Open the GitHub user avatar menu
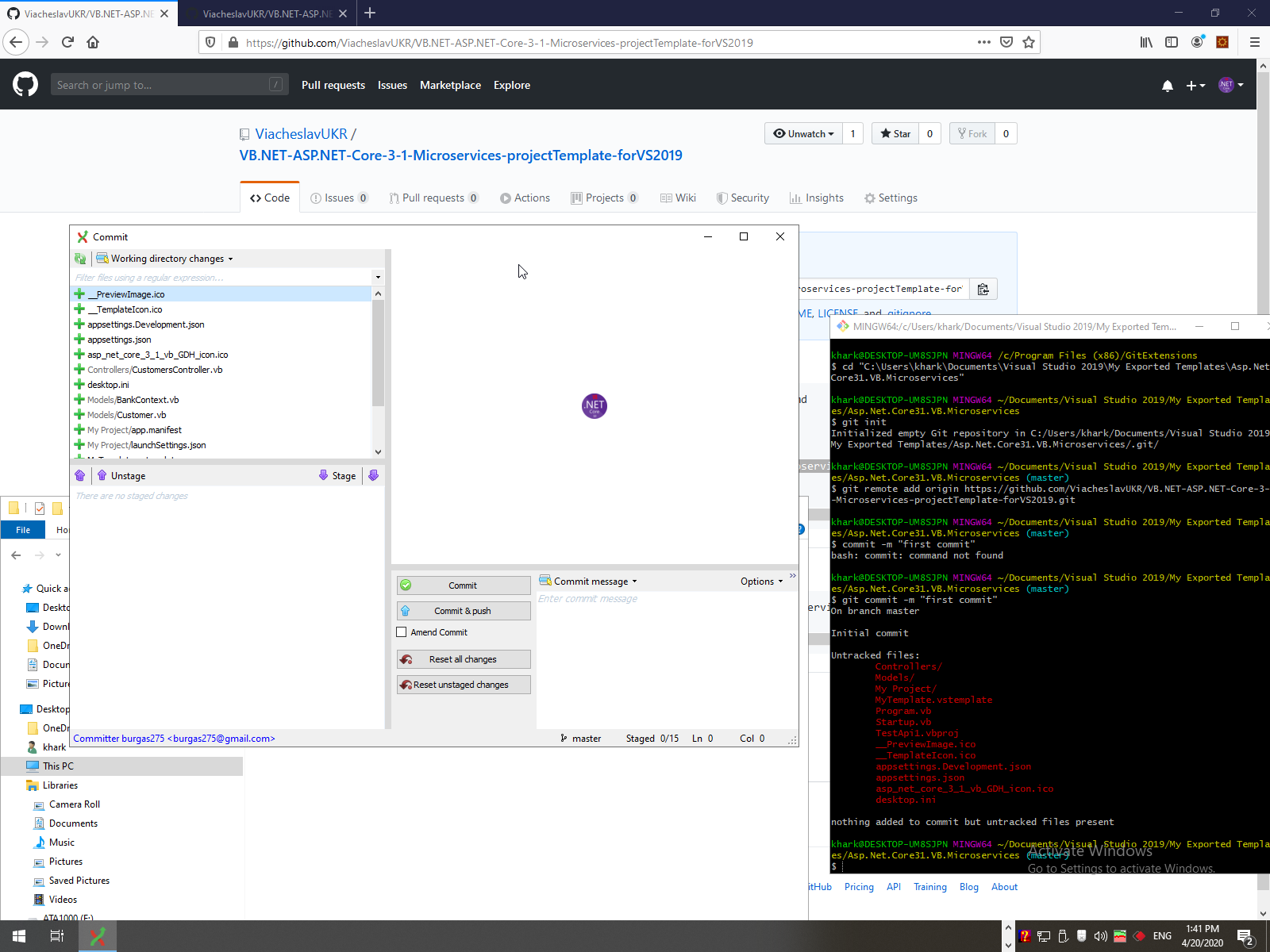 tap(1231, 85)
